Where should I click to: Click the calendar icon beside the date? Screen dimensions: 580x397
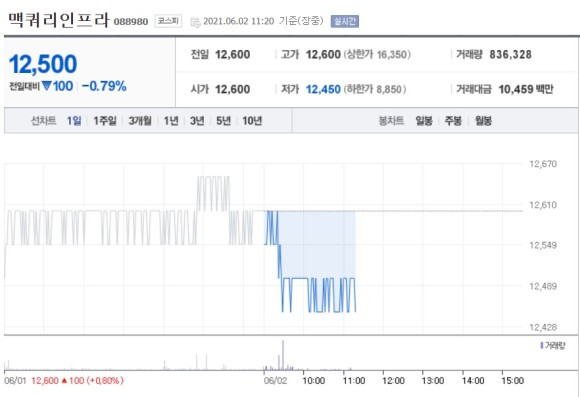(195, 22)
